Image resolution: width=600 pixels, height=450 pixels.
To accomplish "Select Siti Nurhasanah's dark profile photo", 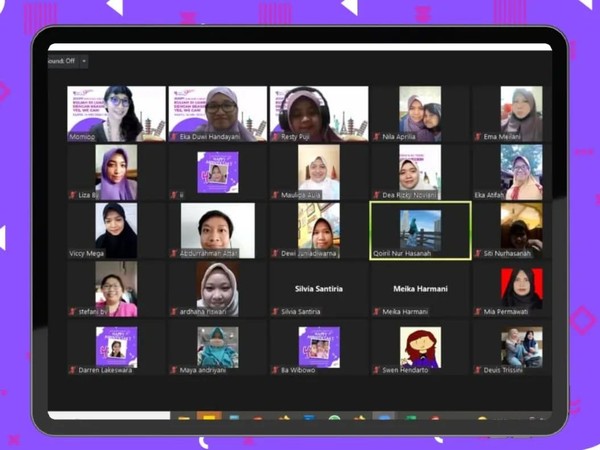I will click(522, 230).
